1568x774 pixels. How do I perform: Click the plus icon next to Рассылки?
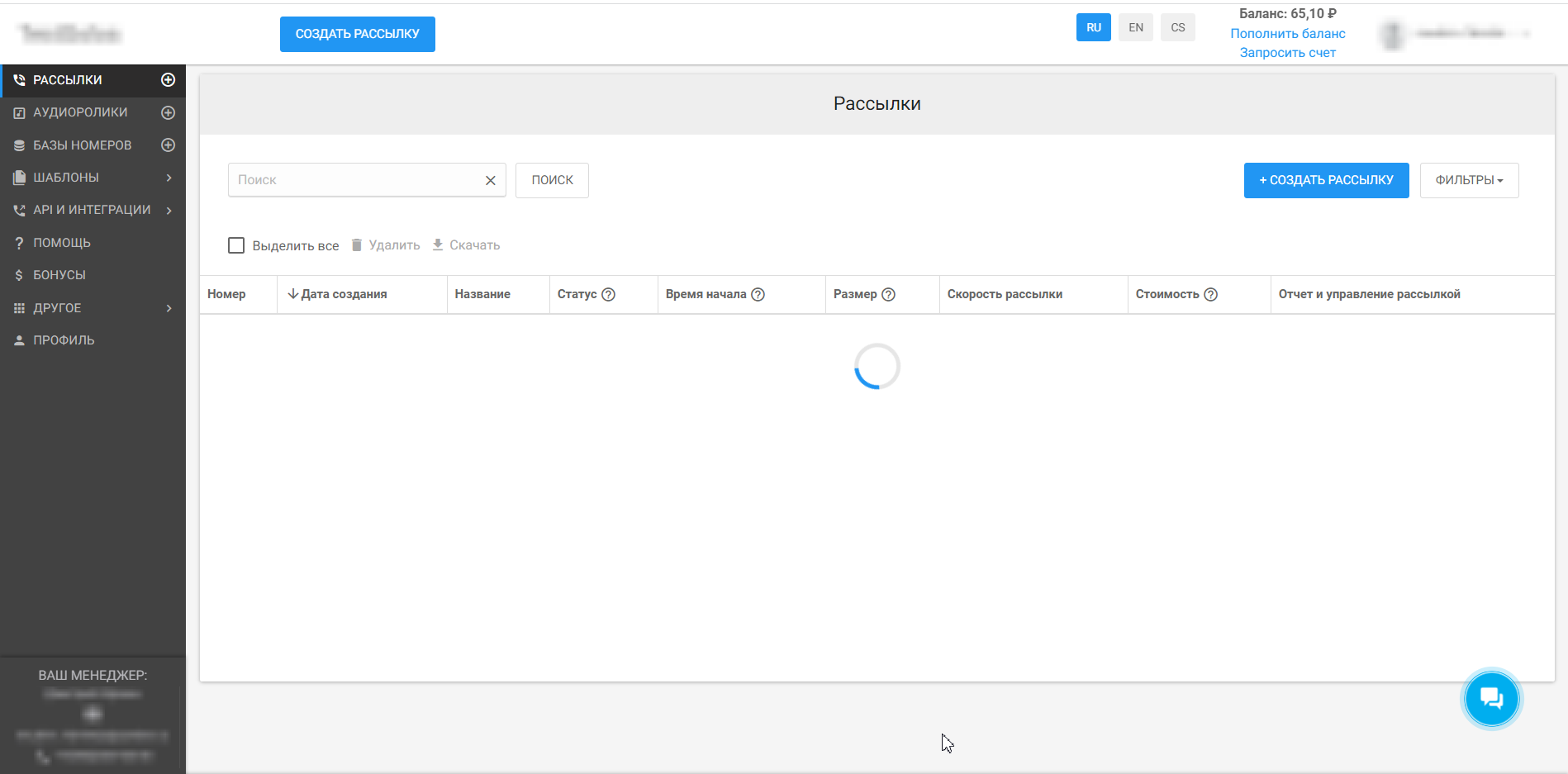tap(168, 80)
